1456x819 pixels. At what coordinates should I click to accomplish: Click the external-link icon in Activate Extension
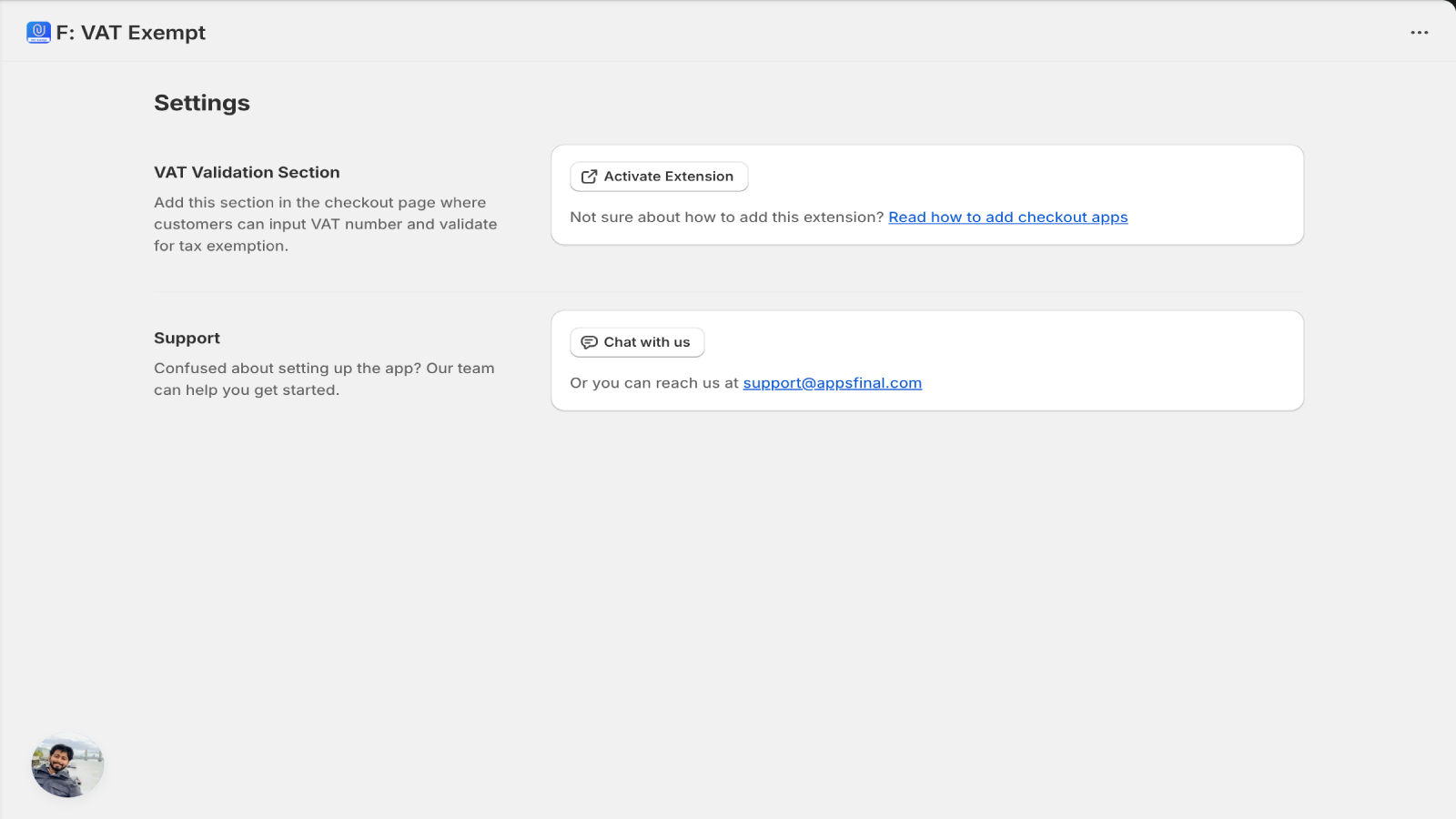coord(589,177)
